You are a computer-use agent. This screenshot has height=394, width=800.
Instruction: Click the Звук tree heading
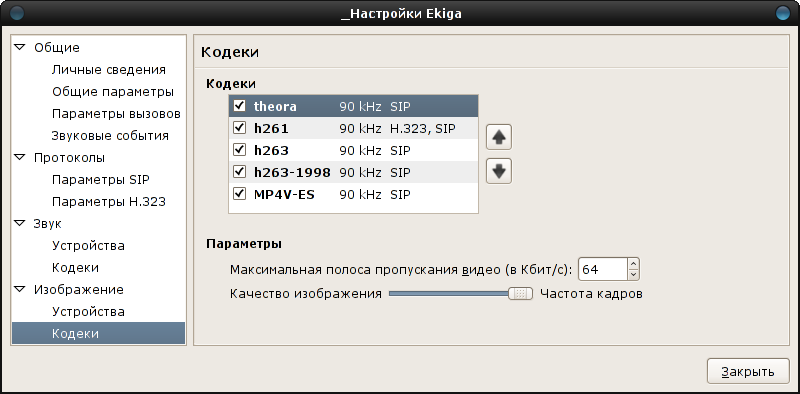[48, 224]
